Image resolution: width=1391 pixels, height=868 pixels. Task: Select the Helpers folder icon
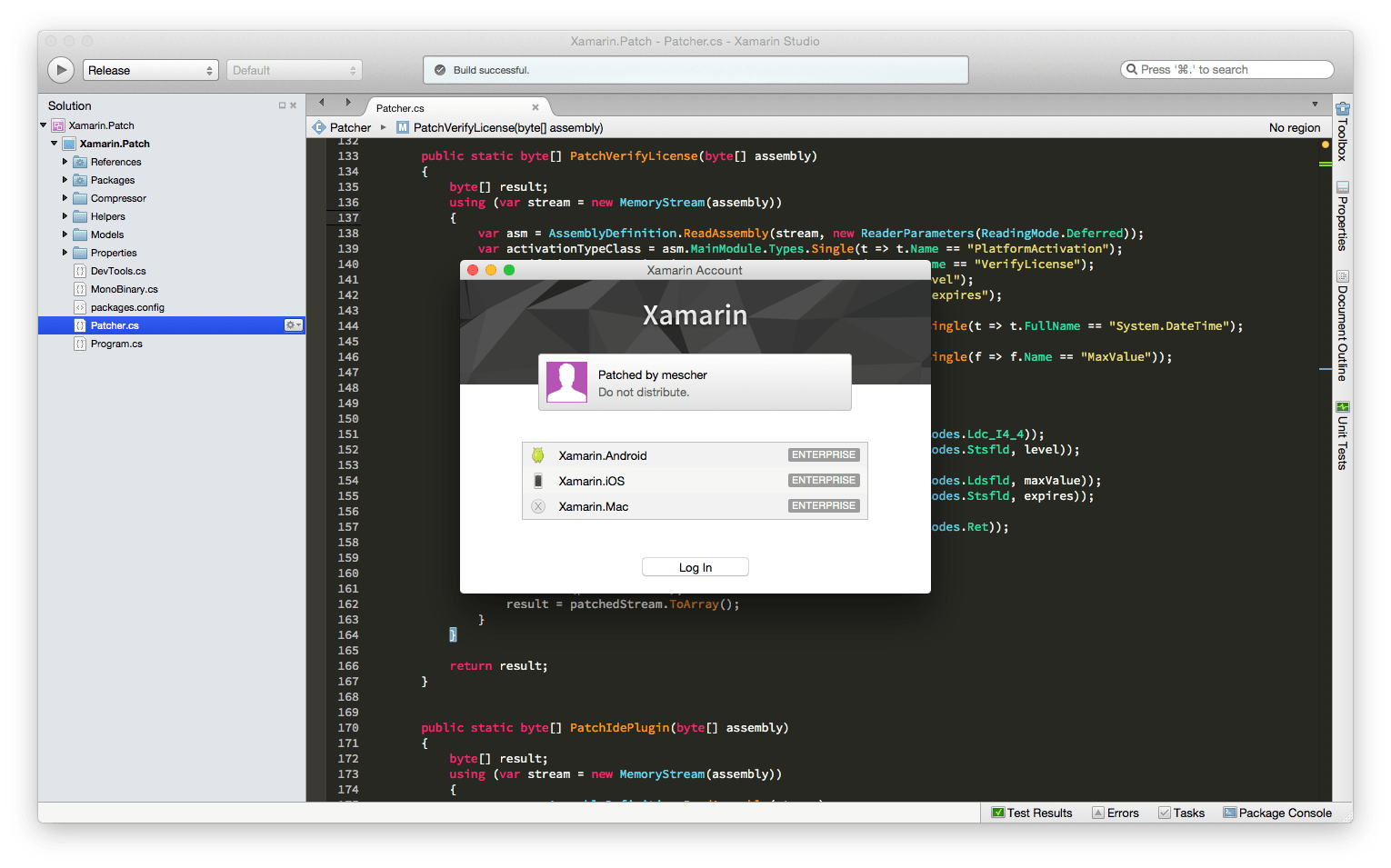80,216
